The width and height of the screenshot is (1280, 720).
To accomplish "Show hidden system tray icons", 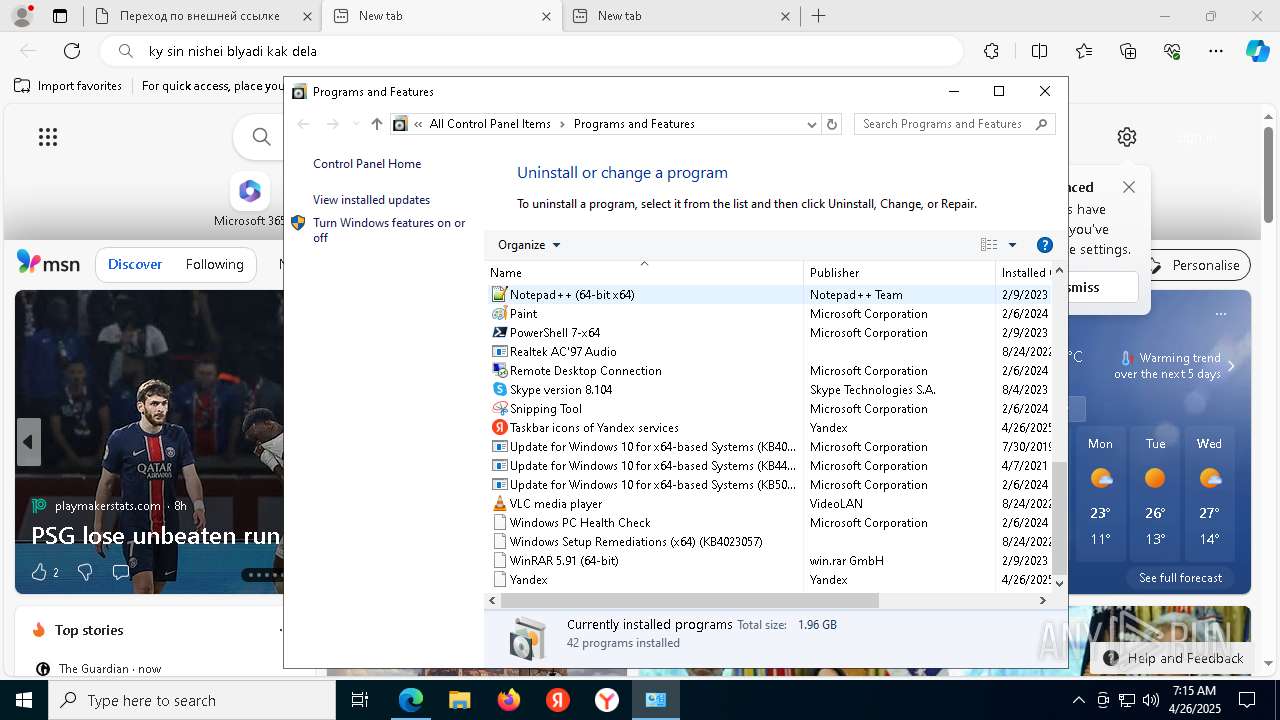I will 1078,700.
